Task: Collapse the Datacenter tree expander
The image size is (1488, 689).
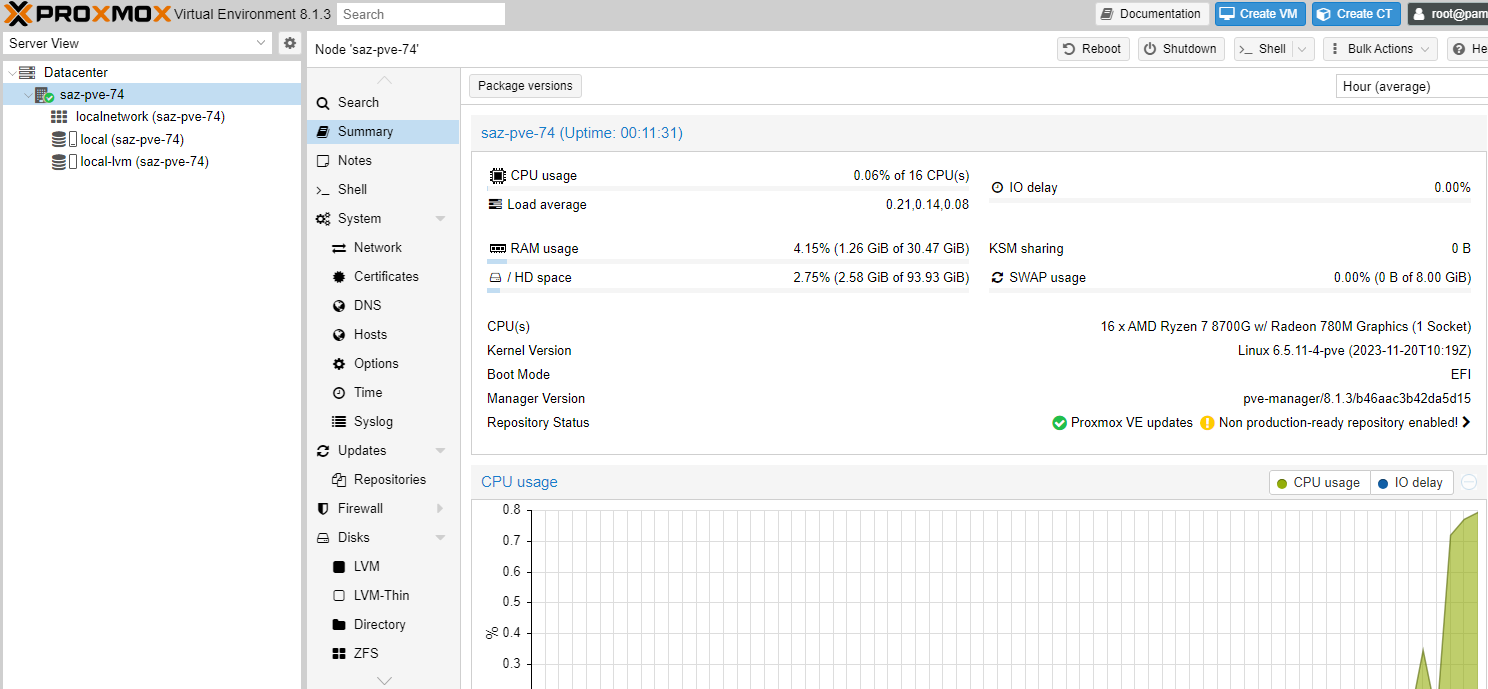Action: (10, 73)
